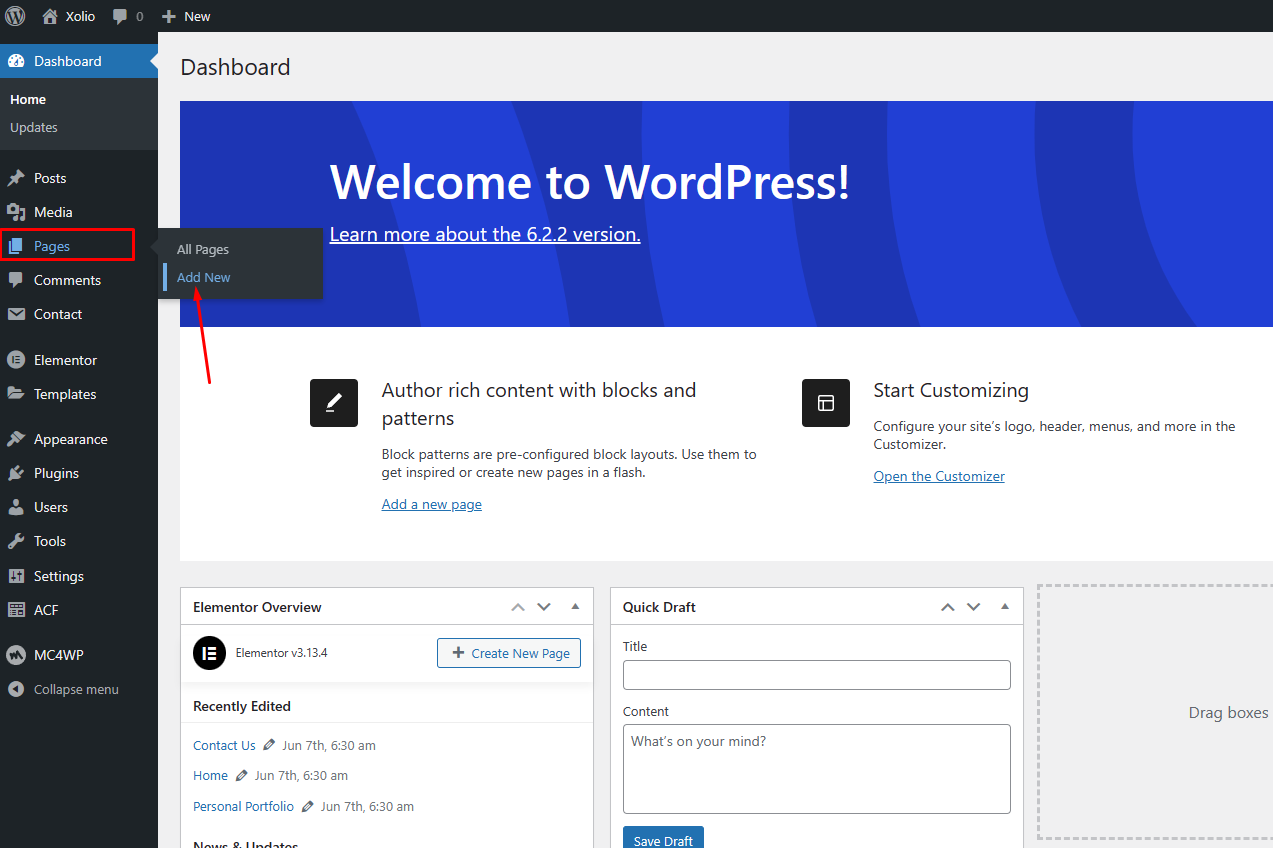The image size is (1273, 848).
Task: Click the Media library icon in sidebar
Action: [16, 212]
